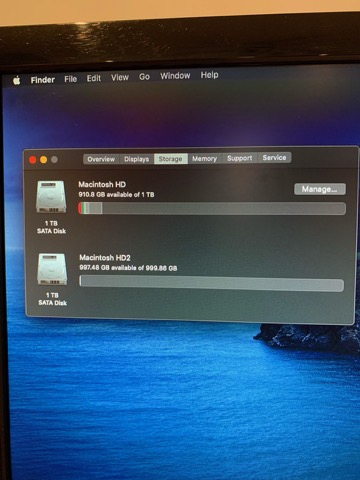The height and width of the screenshot is (480, 360).
Task: Click the gray zoom window button
Action: [x=54, y=160]
